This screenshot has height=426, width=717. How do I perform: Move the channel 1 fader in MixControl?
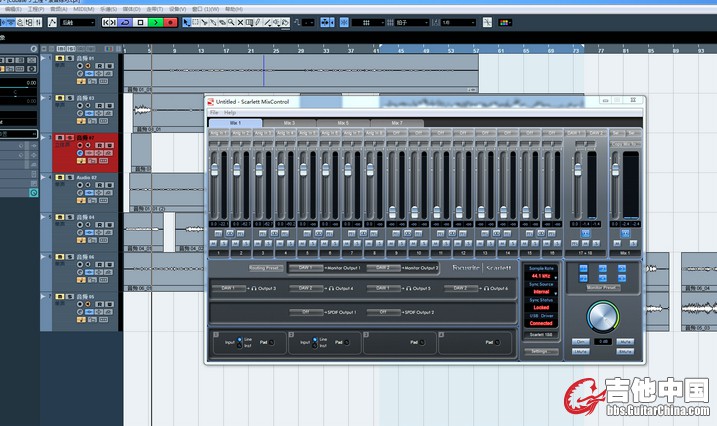pyautogui.click(x=214, y=170)
